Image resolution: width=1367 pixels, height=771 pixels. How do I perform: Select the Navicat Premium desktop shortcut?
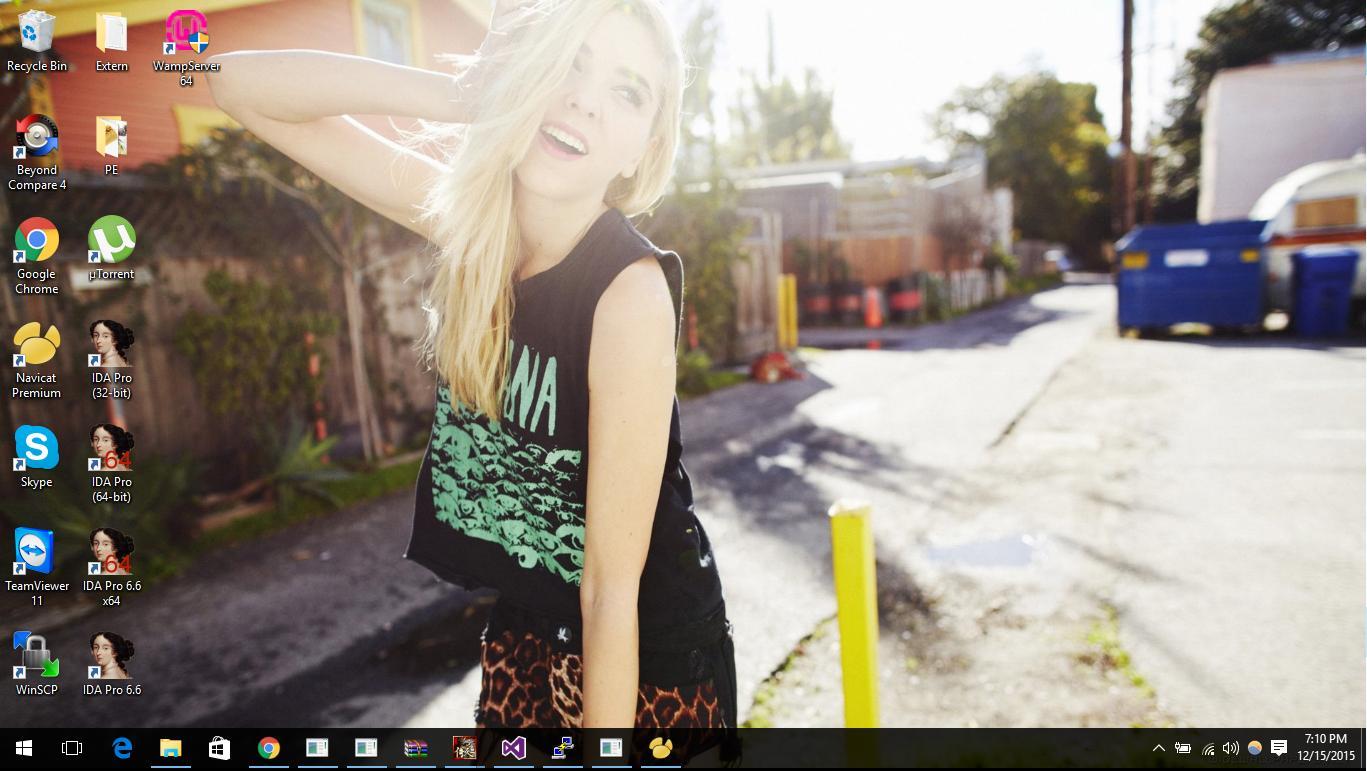pos(37,360)
